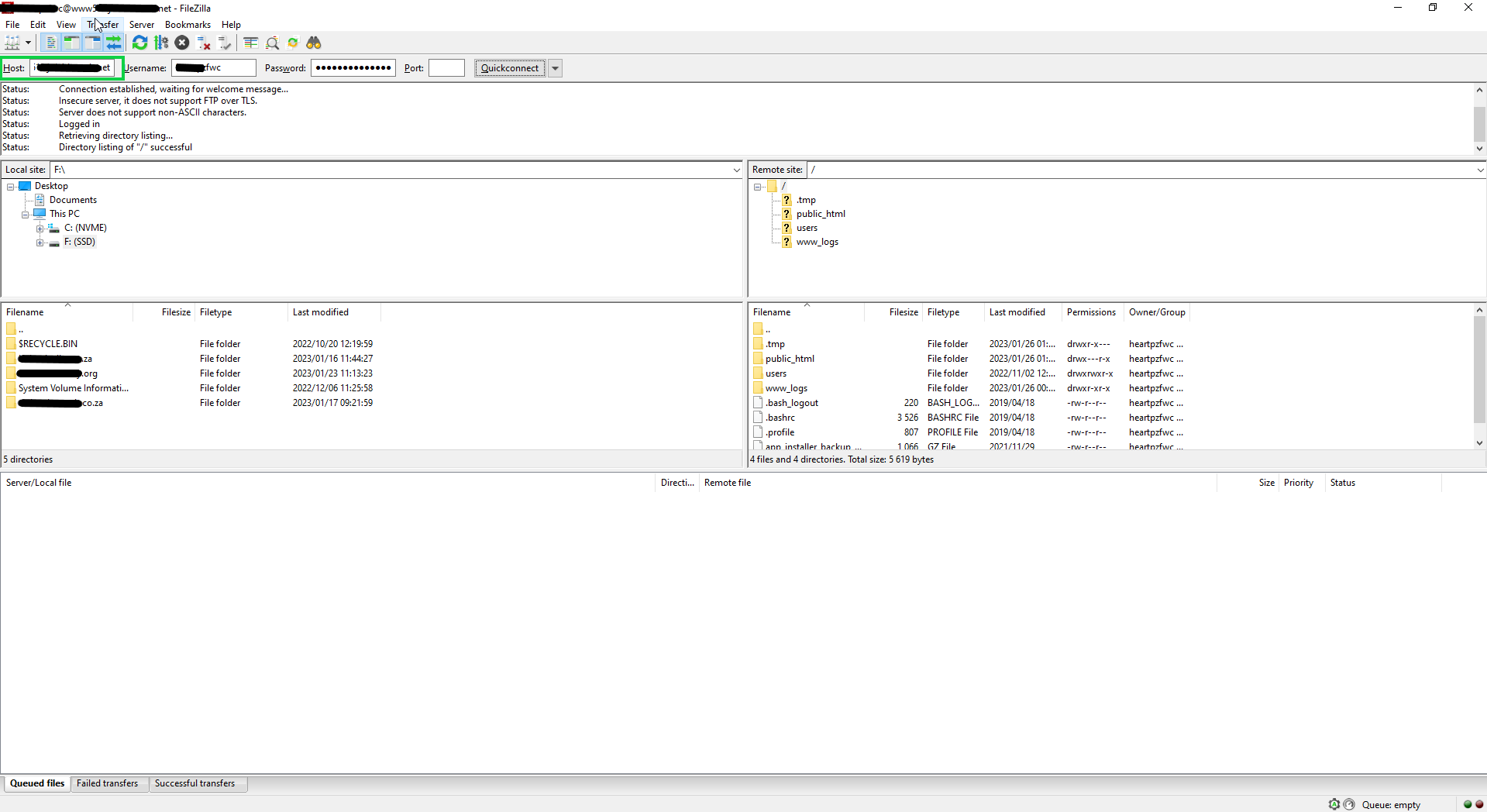Select users in remote tree
The height and width of the screenshot is (812, 1487).
click(807, 228)
